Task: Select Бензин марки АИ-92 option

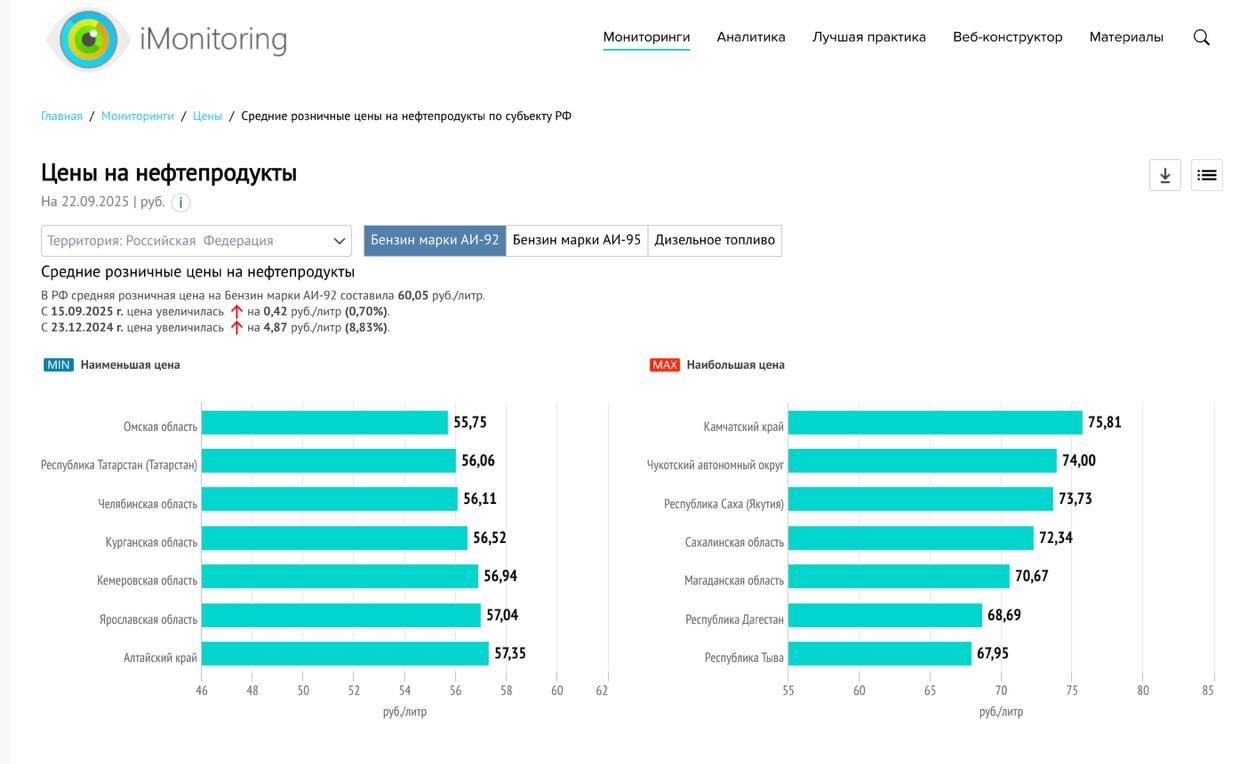Action: 434,240
